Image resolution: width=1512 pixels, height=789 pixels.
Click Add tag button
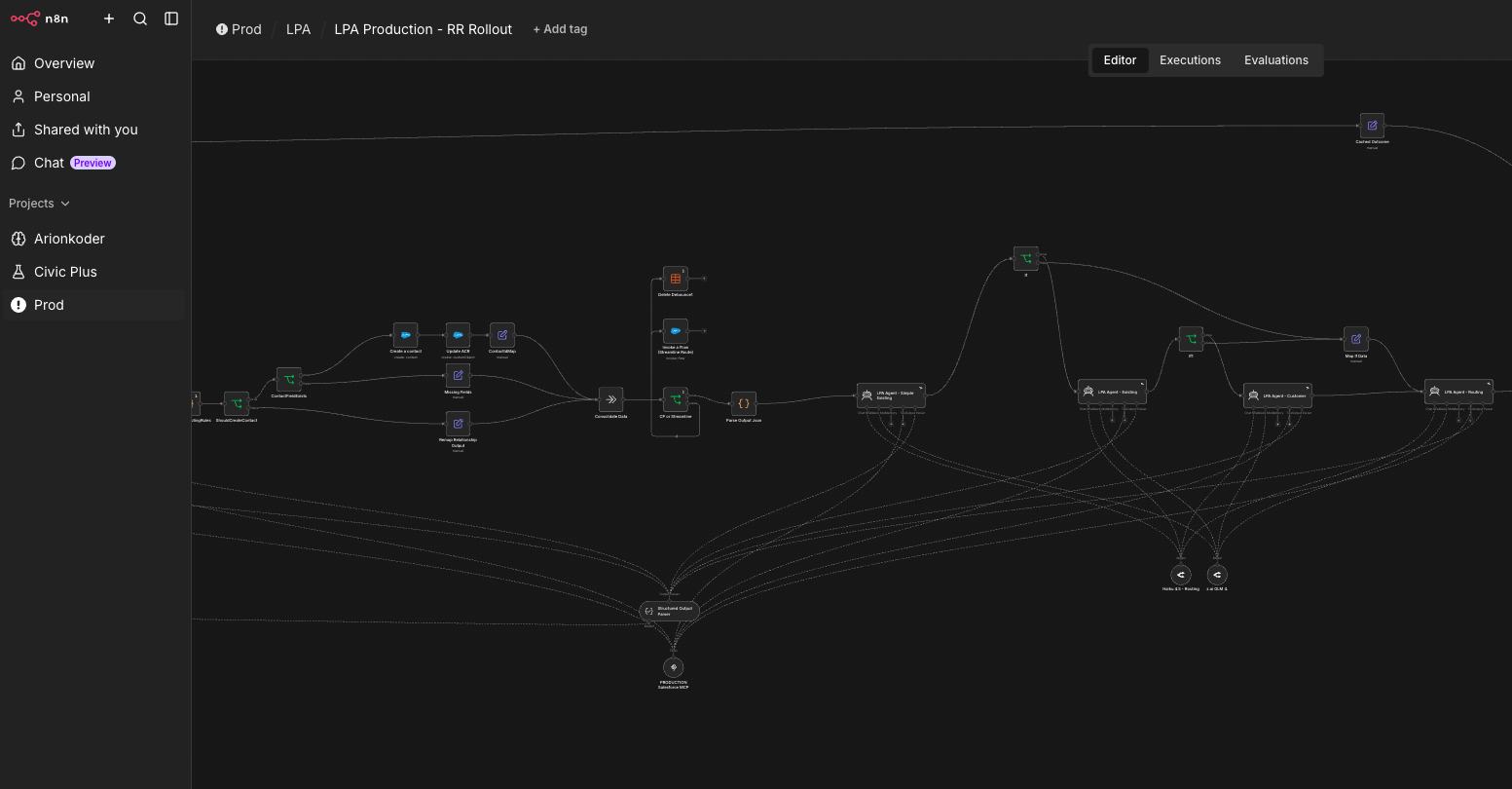click(560, 29)
